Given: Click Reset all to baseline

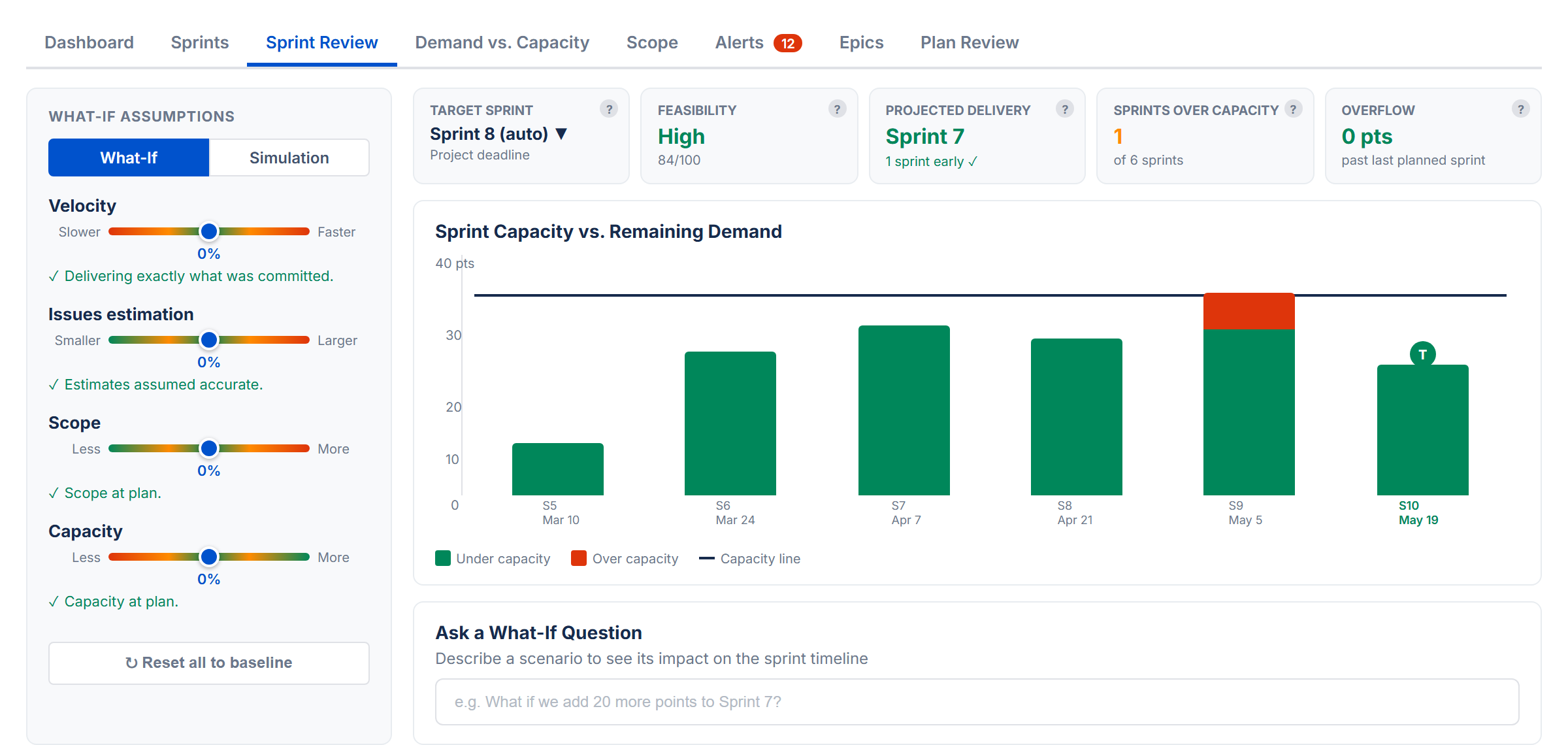Looking at the screenshot, I should (208, 663).
